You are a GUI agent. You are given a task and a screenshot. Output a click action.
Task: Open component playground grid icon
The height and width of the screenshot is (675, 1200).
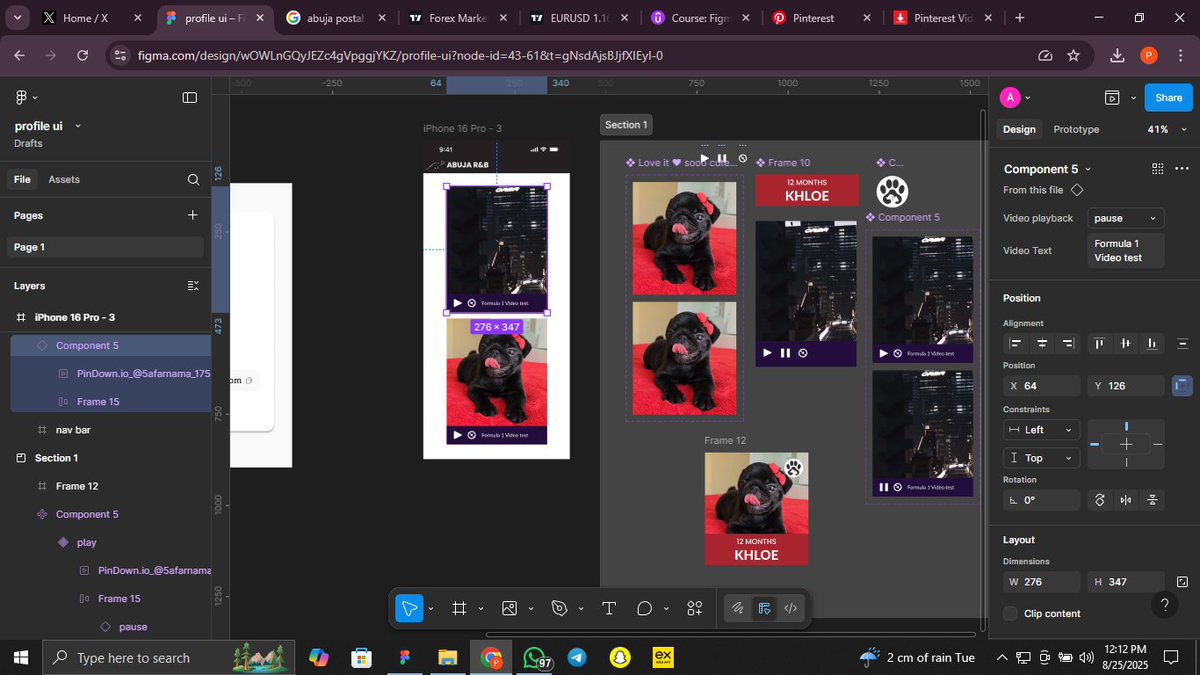coord(1158,169)
